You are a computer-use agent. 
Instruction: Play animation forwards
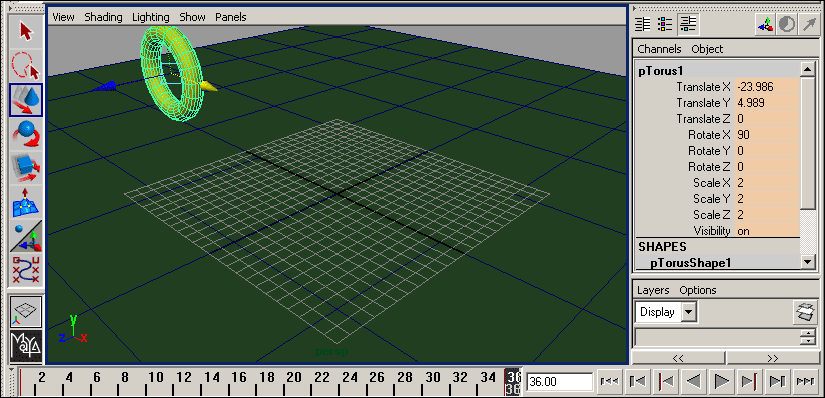(721, 381)
